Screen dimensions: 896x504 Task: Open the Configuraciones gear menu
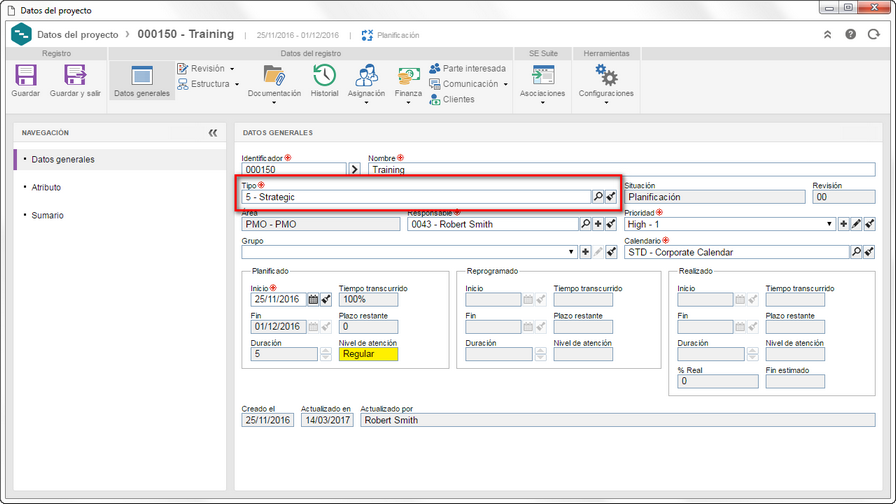tap(606, 83)
